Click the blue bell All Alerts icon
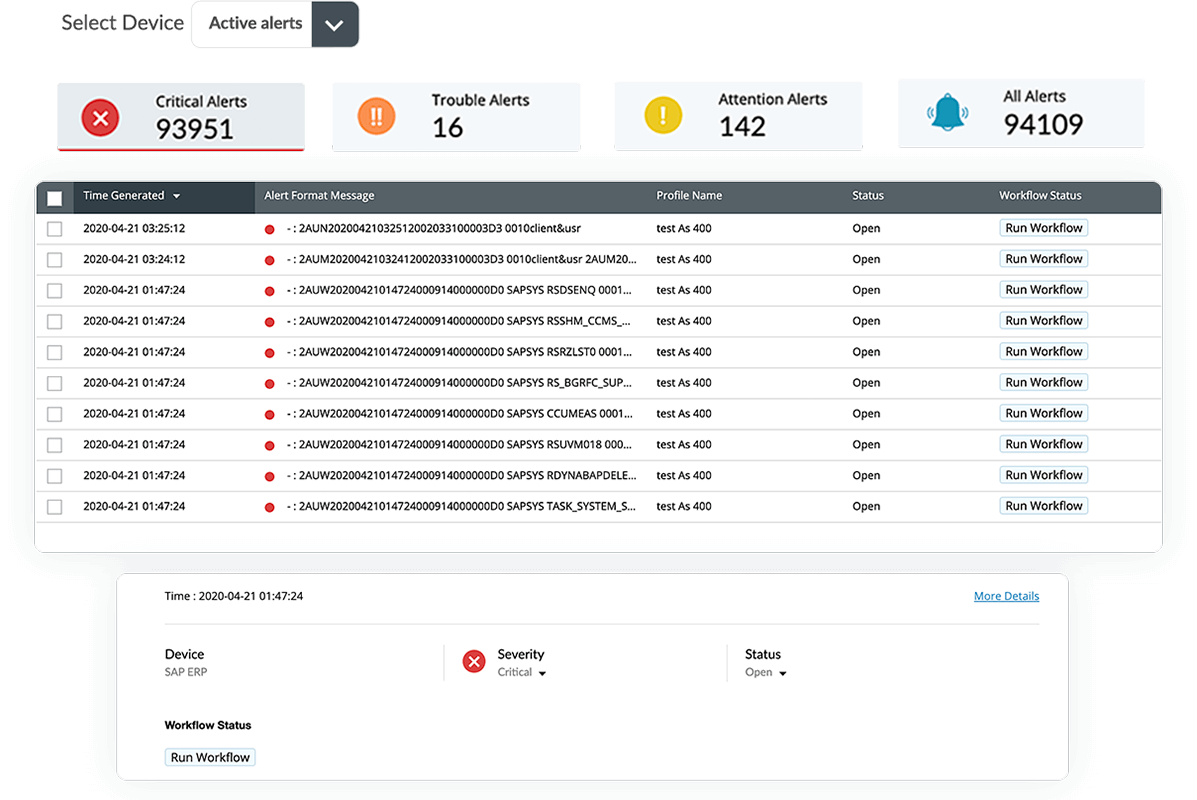 [947, 113]
